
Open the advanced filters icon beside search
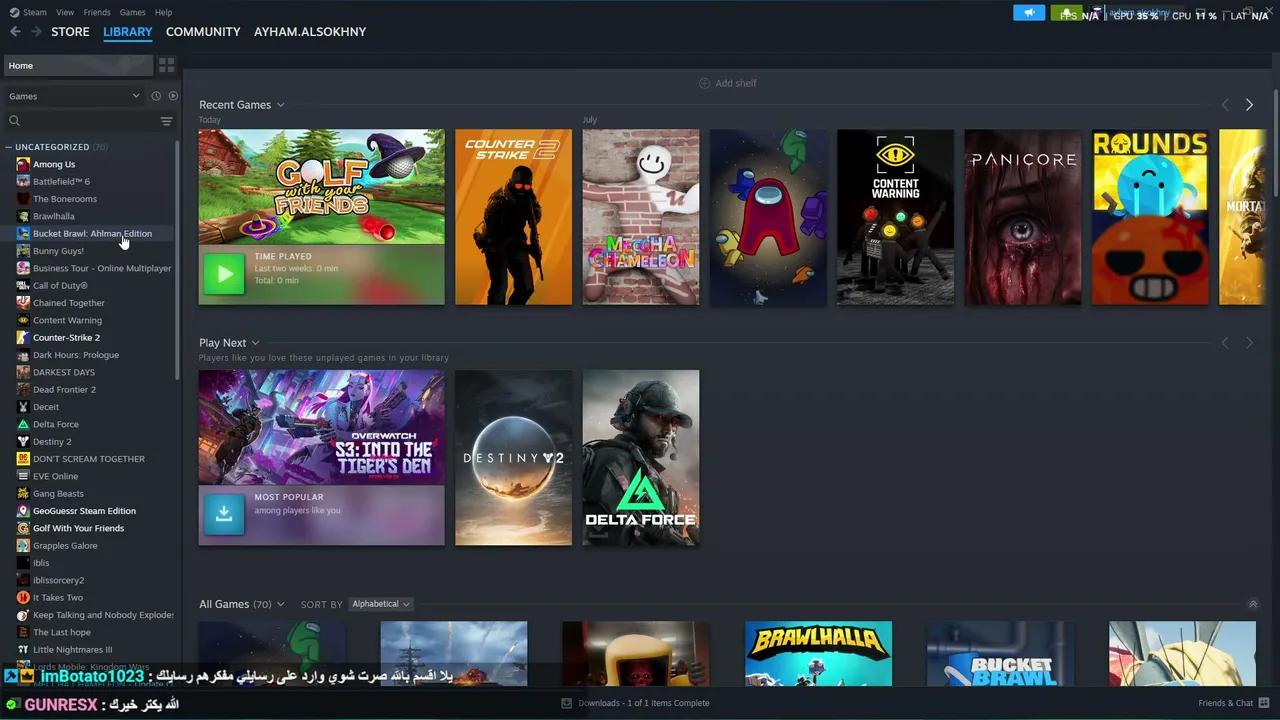(x=167, y=121)
